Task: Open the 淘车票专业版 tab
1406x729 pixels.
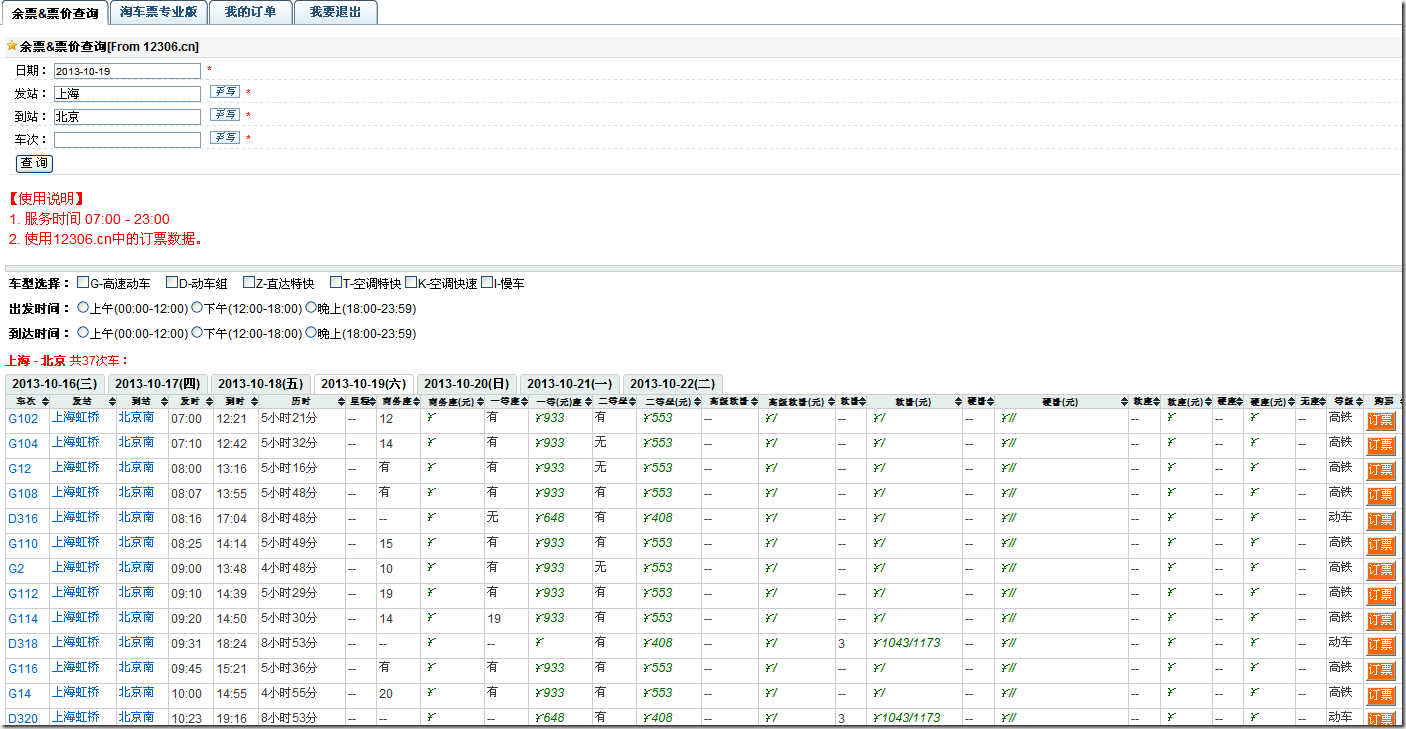Action: click(x=158, y=12)
